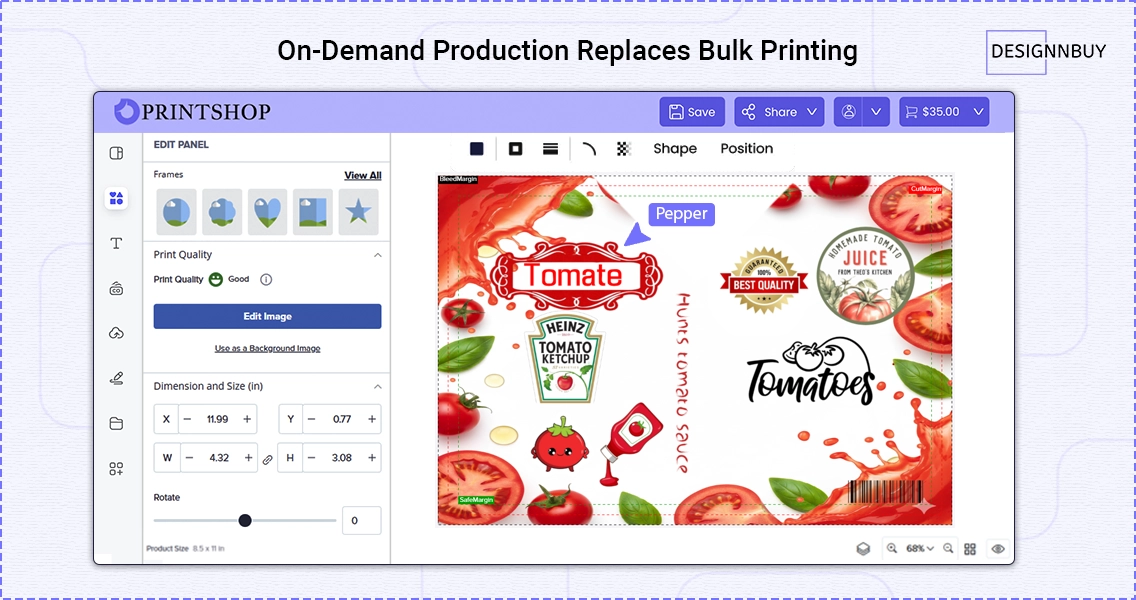Click the zoom out magnifier icon

948,549
